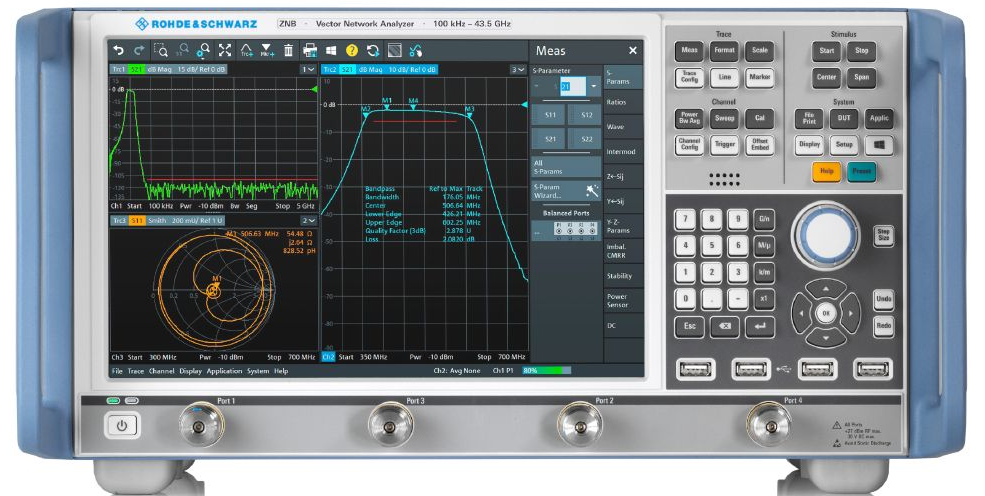This screenshot has width=985, height=496.
Task: Click the green S21 label on Trc1
Action: pyautogui.click(x=136, y=70)
